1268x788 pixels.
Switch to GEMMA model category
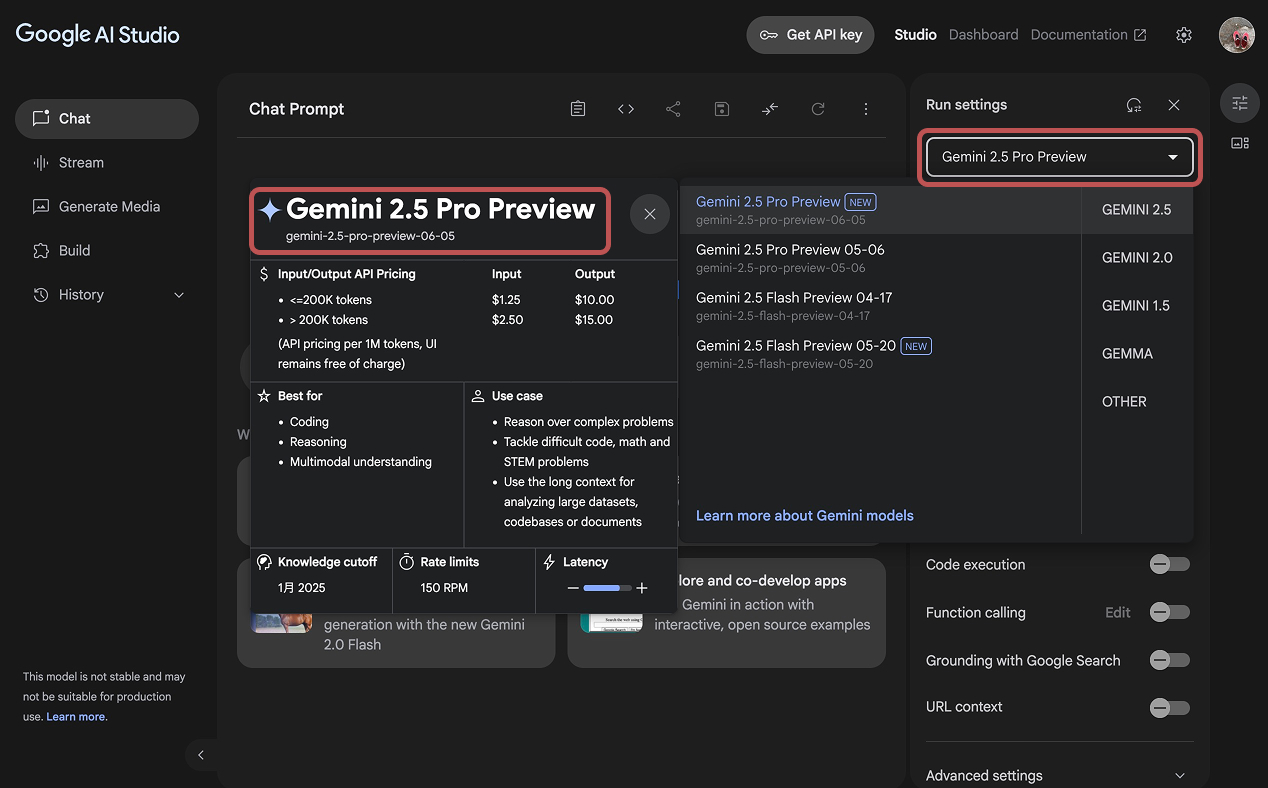[1137, 354]
